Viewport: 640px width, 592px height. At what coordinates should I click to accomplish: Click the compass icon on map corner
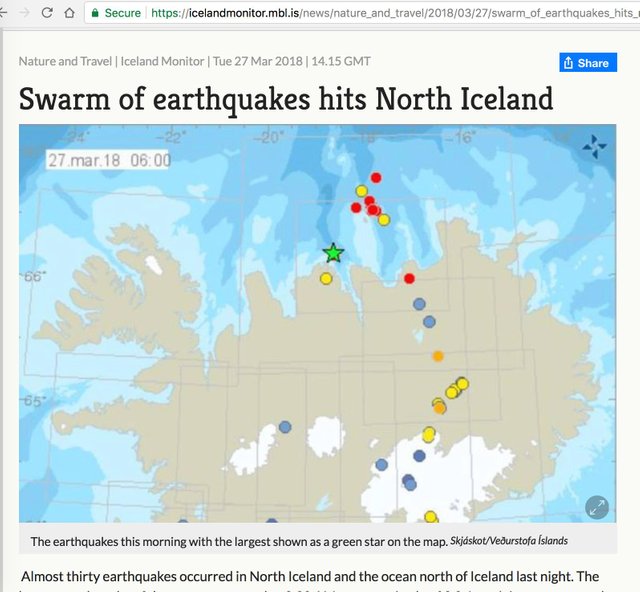click(x=594, y=146)
